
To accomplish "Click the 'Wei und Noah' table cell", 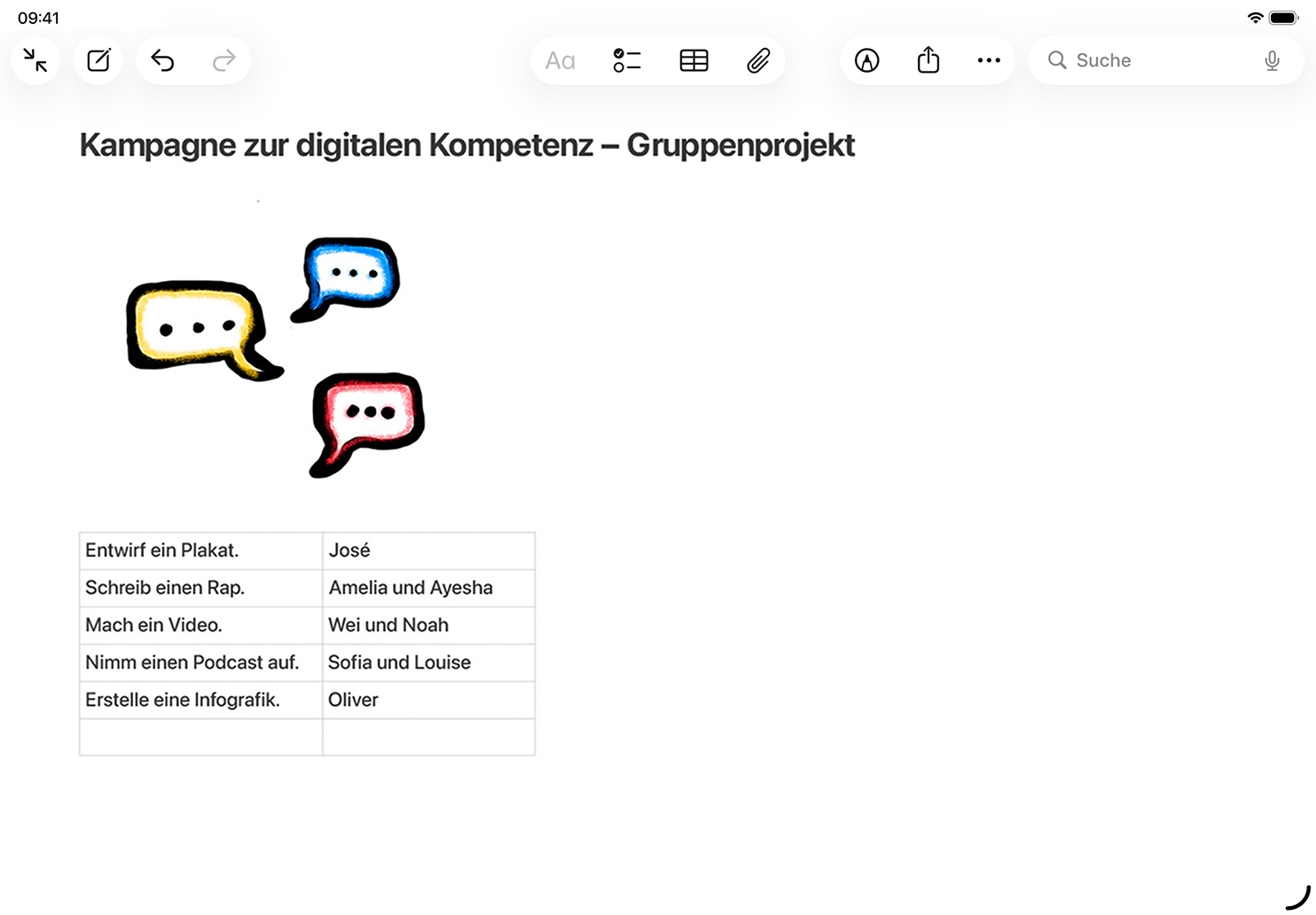I will click(x=428, y=625).
